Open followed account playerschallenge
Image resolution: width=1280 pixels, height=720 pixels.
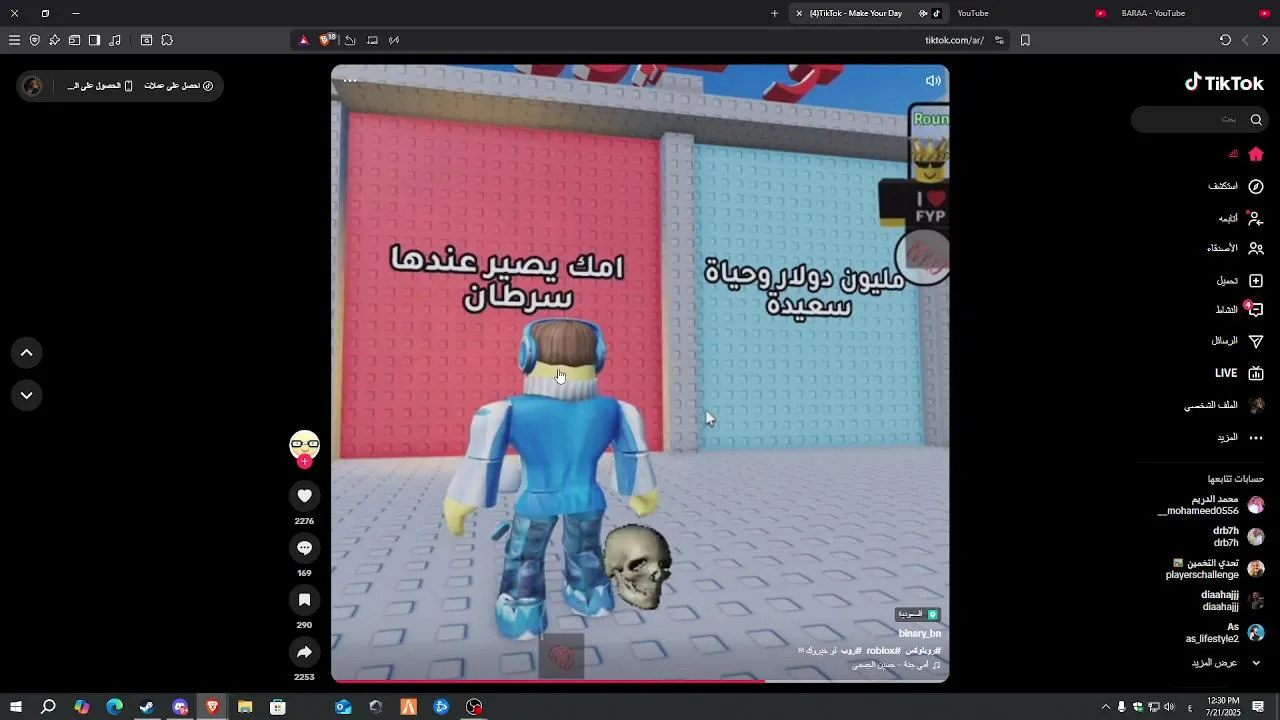click(1214, 569)
